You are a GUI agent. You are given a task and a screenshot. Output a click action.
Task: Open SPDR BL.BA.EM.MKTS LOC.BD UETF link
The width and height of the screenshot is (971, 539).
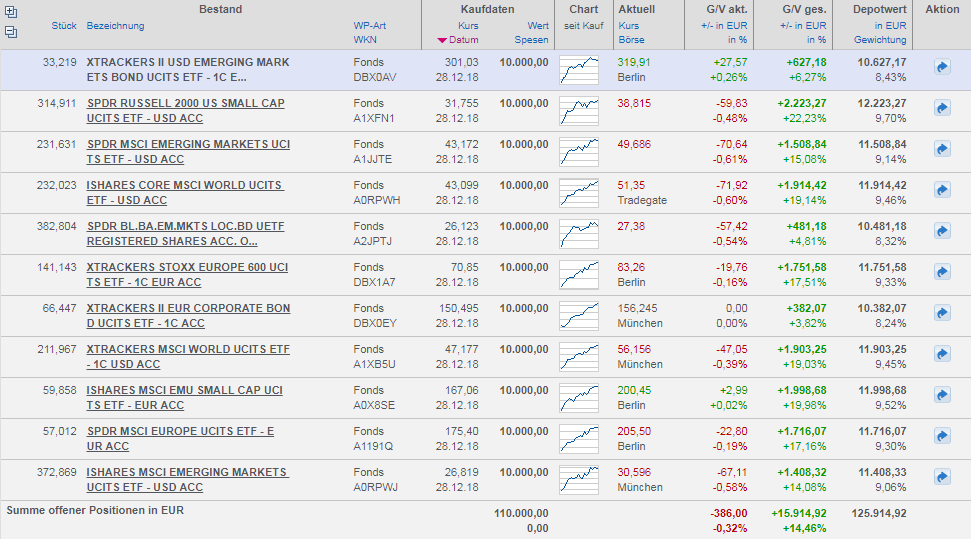pos(186,233)
